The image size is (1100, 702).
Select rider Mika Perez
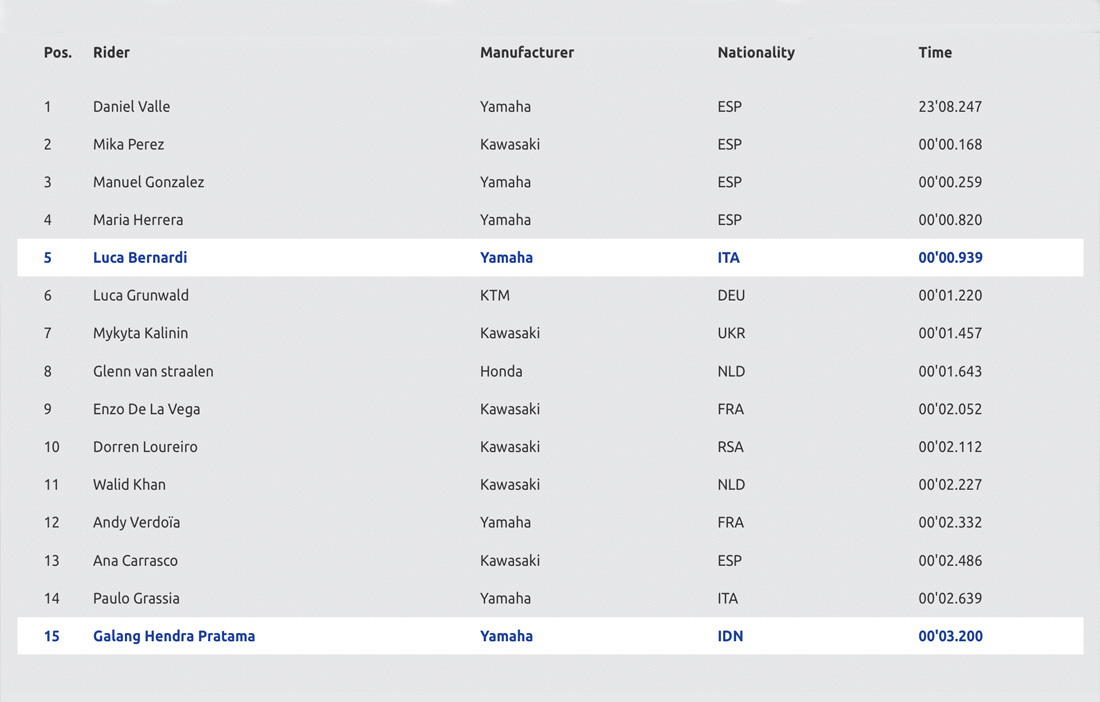coord(128,144)
